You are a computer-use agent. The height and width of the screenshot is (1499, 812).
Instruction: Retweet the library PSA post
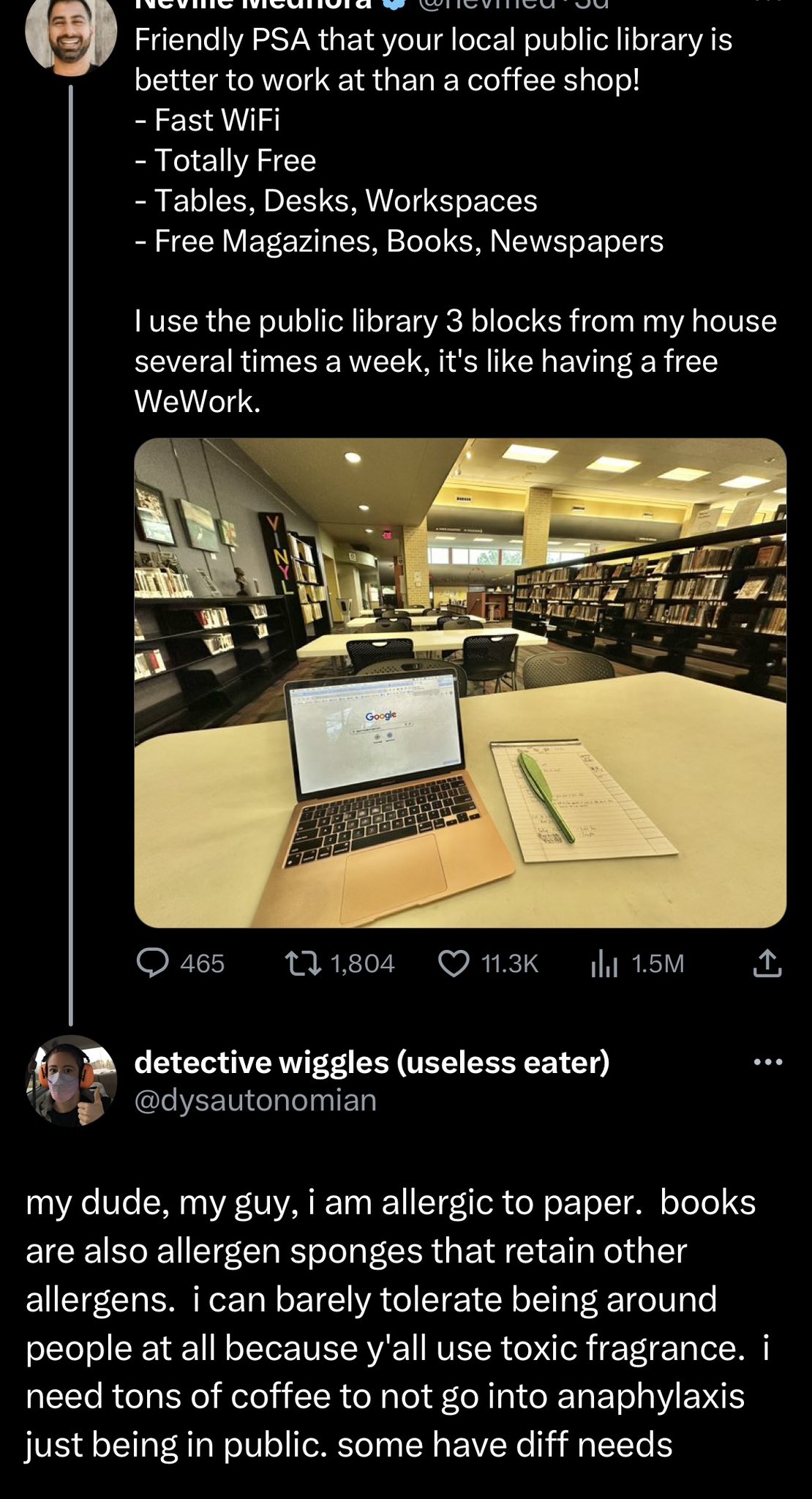point(303,963)
